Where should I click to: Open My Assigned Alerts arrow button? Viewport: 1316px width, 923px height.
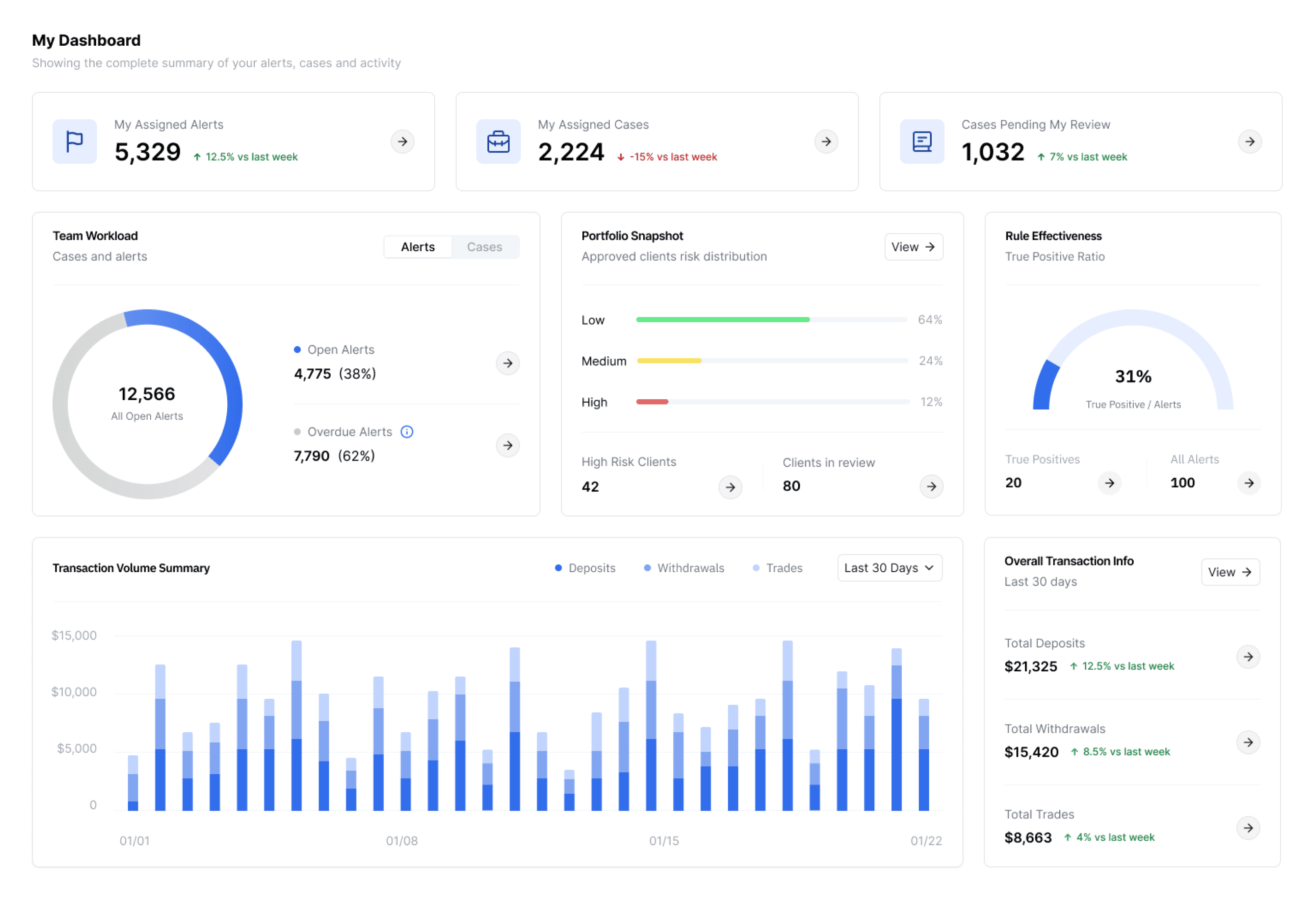tap(403, 141)
